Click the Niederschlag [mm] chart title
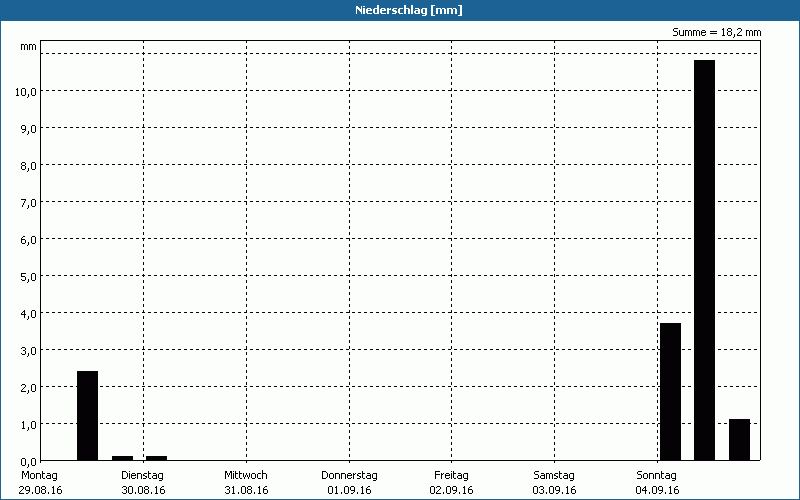Image resolution: width=800 pixels, height=500 pixels. click(x=409, y=10)
